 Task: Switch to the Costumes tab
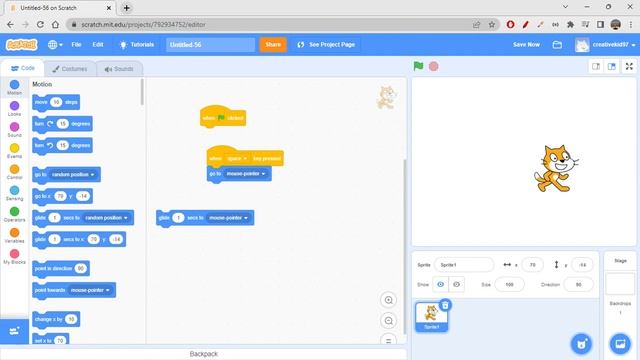pos(70,69)
